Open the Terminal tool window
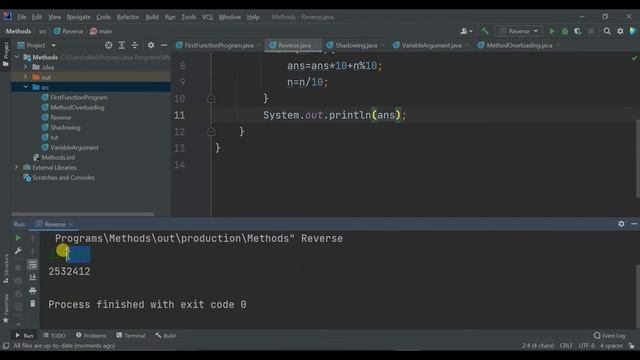 [131, 336]
